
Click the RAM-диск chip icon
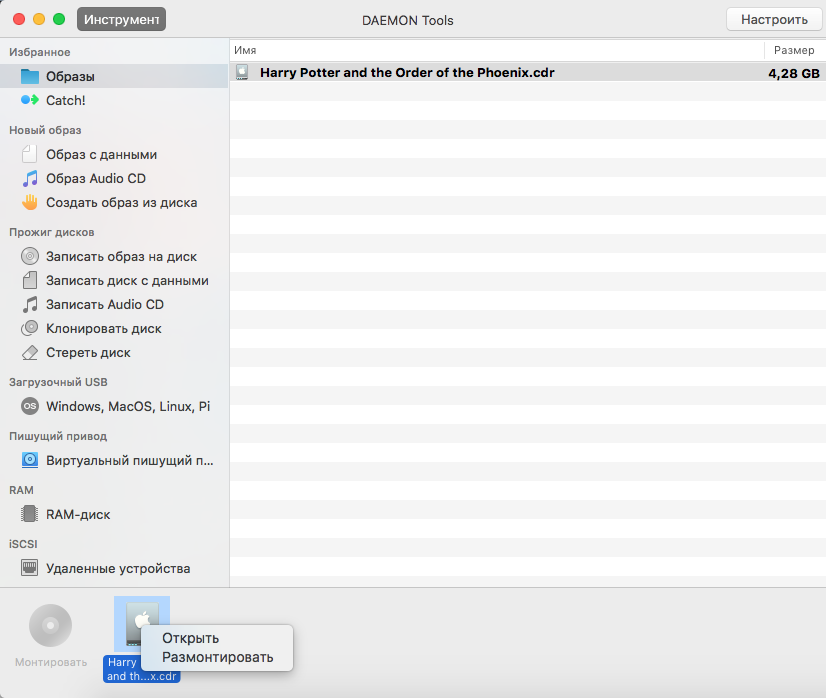click(x=30, y=514)
